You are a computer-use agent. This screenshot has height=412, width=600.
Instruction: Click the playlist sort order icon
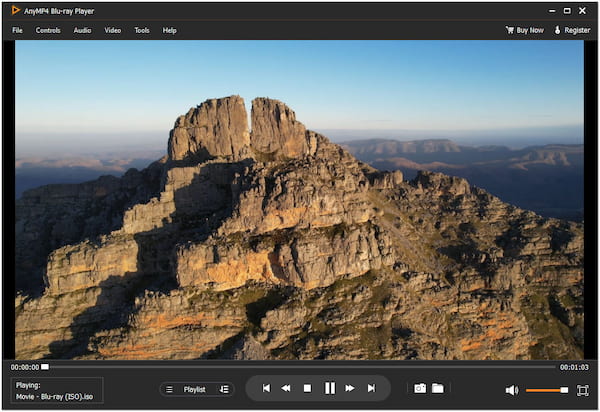(x=224, y=389)
